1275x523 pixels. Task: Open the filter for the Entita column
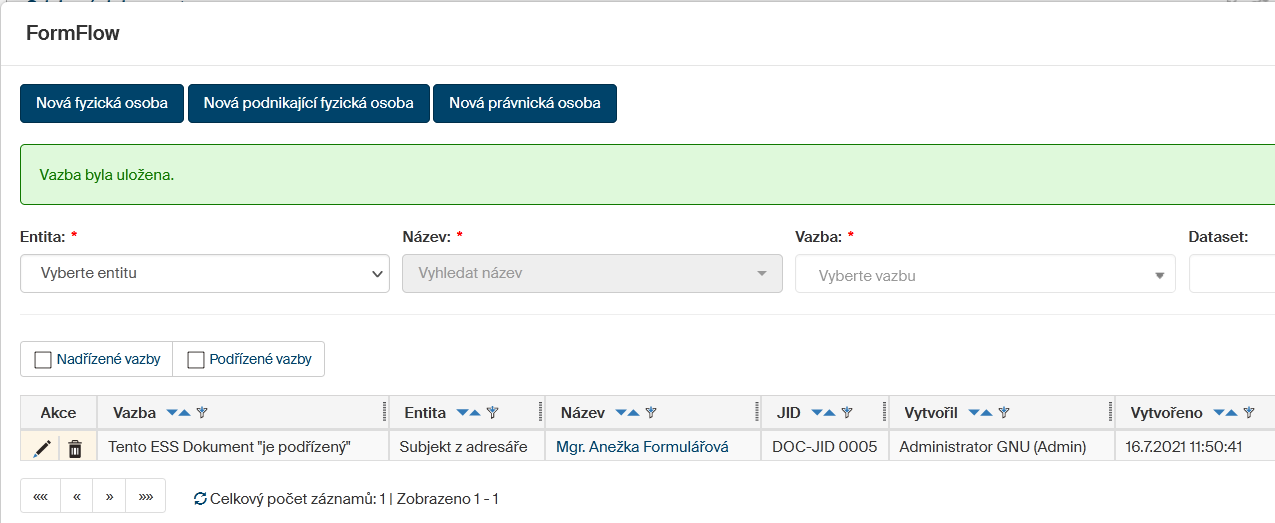point(492,413)
